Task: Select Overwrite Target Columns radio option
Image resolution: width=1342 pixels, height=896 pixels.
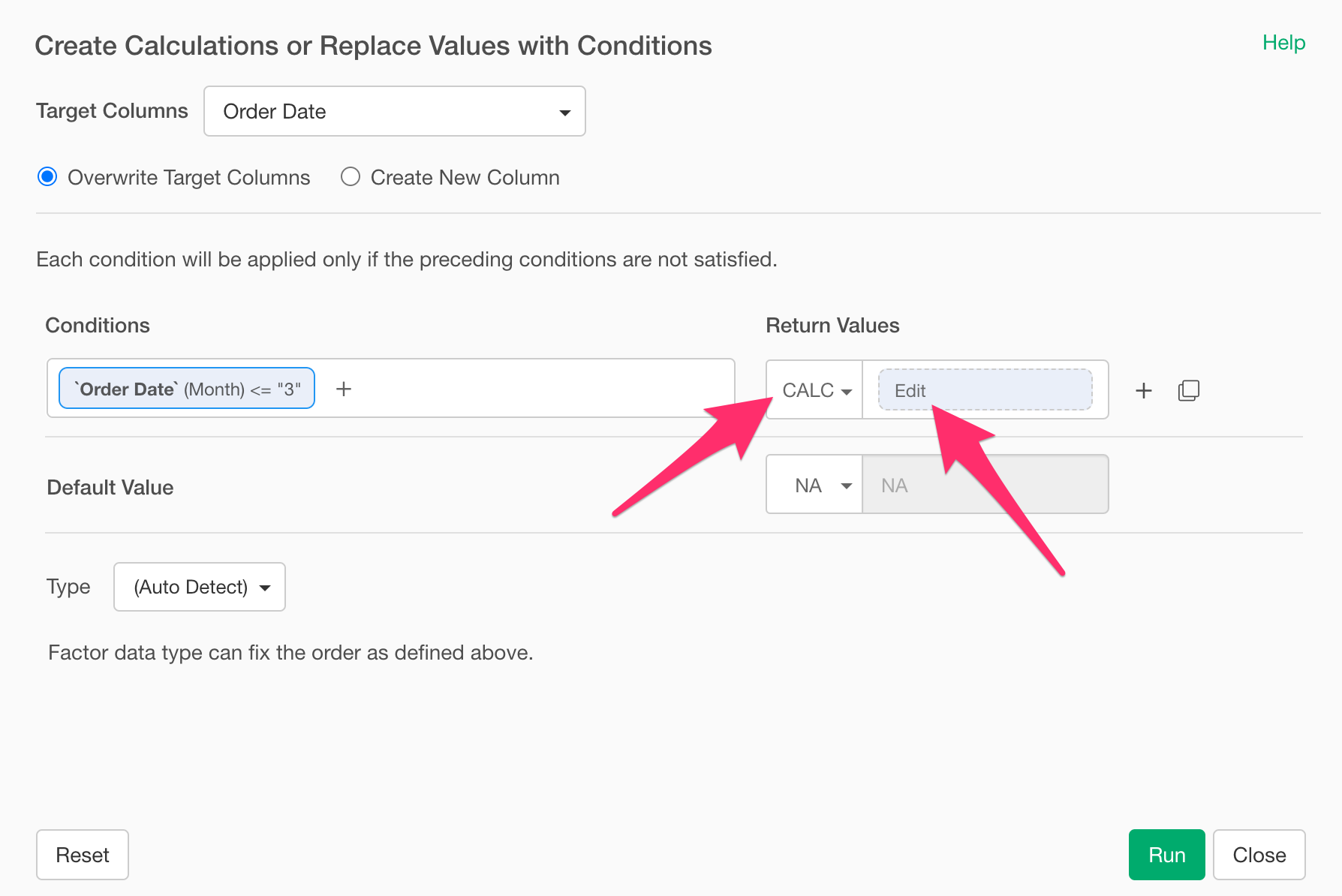Action: pyautogui.click(x=47, y=177)
